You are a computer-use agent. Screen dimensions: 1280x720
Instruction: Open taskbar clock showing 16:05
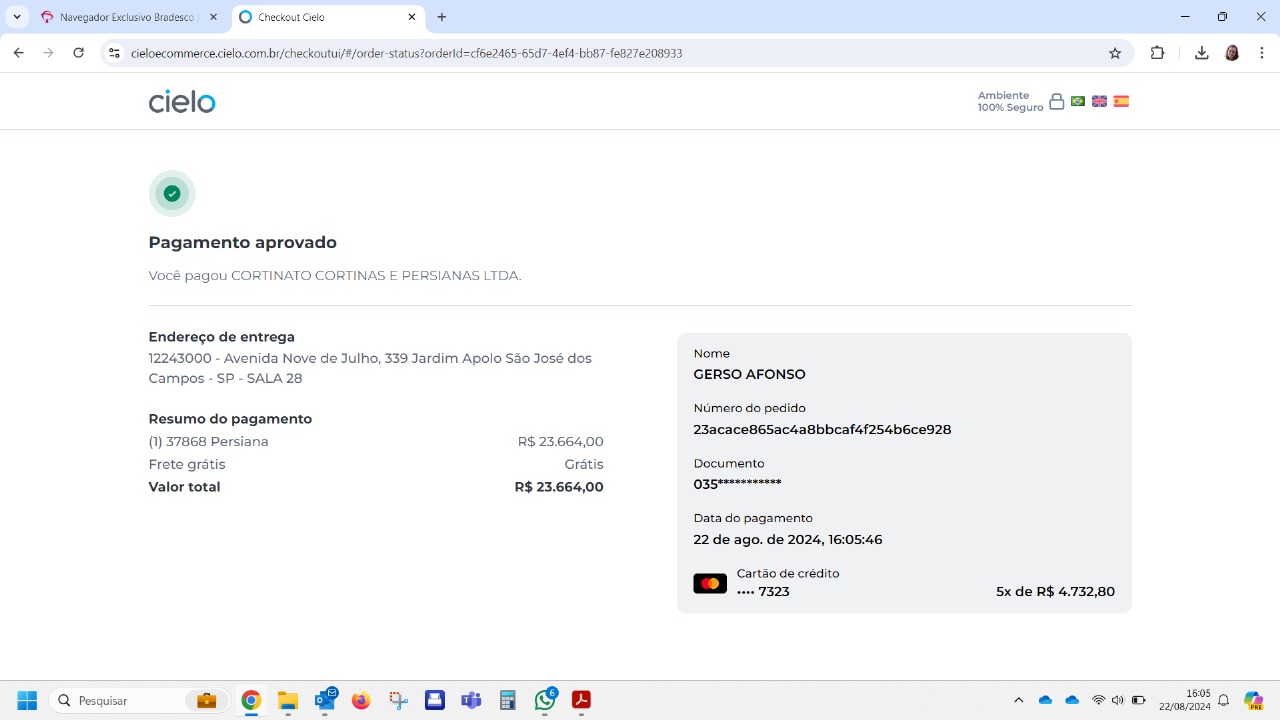point(1185,700)
